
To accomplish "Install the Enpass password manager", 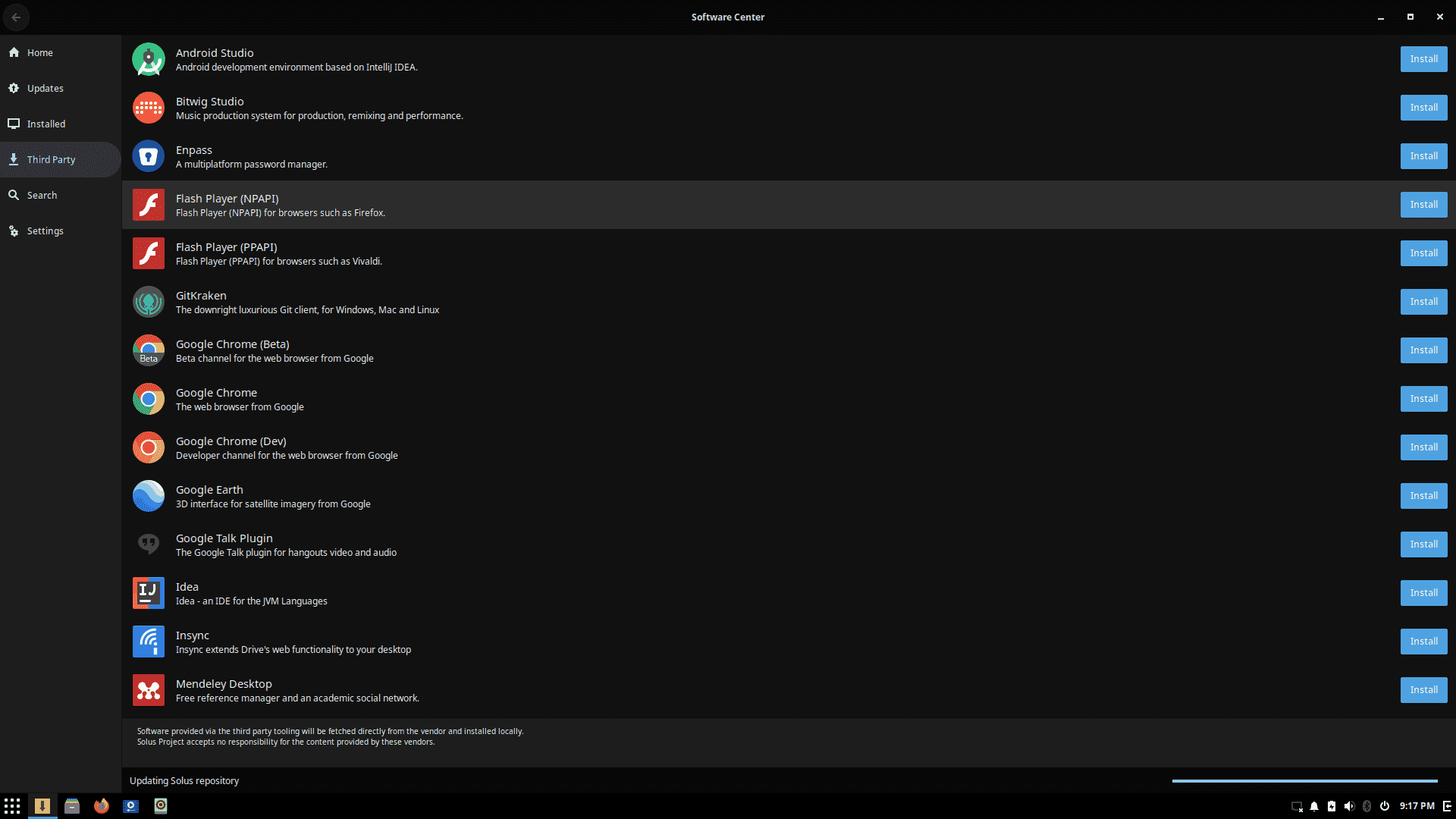I will point(1423,155).
